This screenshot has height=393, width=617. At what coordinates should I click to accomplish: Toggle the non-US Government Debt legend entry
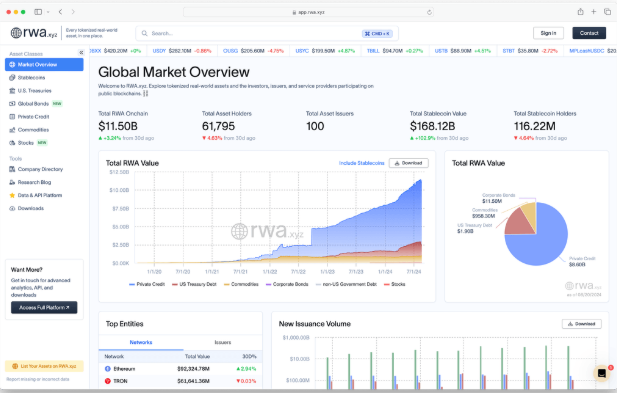pyautogui.click(x=346, y=284)
